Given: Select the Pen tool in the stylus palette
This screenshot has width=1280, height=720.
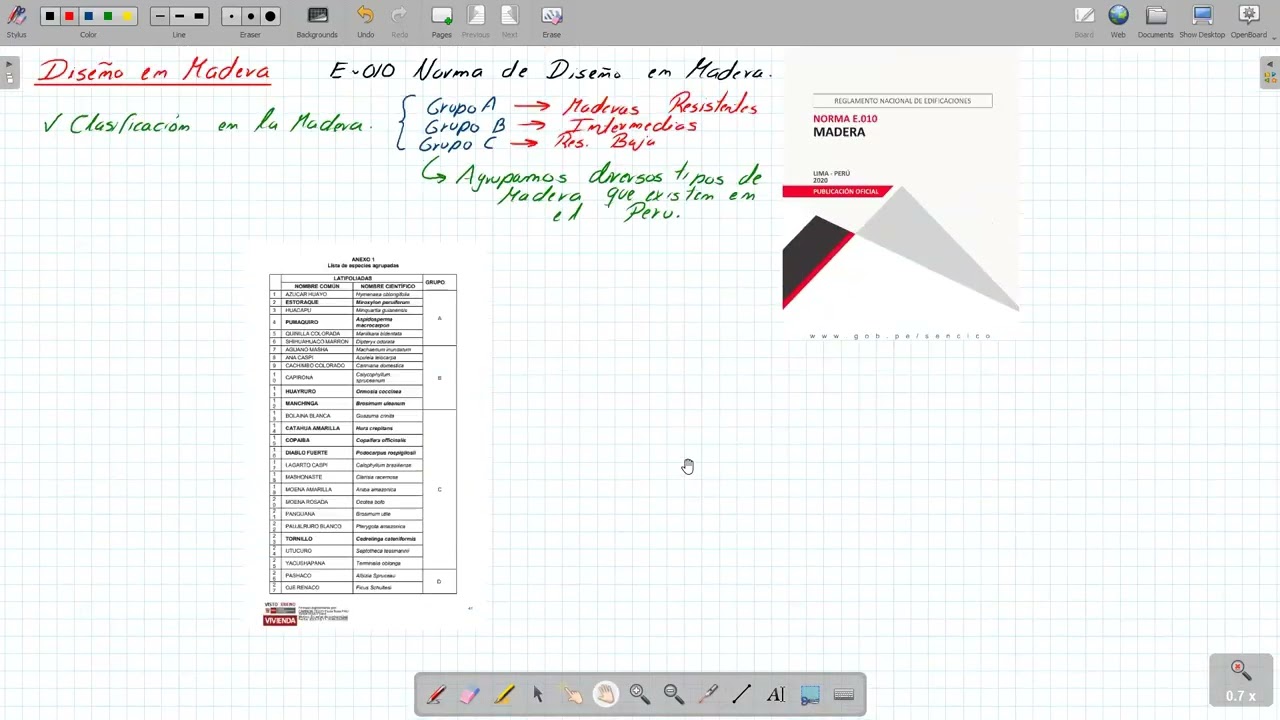Looking at the screenshot, I should [x=436, y=694].
